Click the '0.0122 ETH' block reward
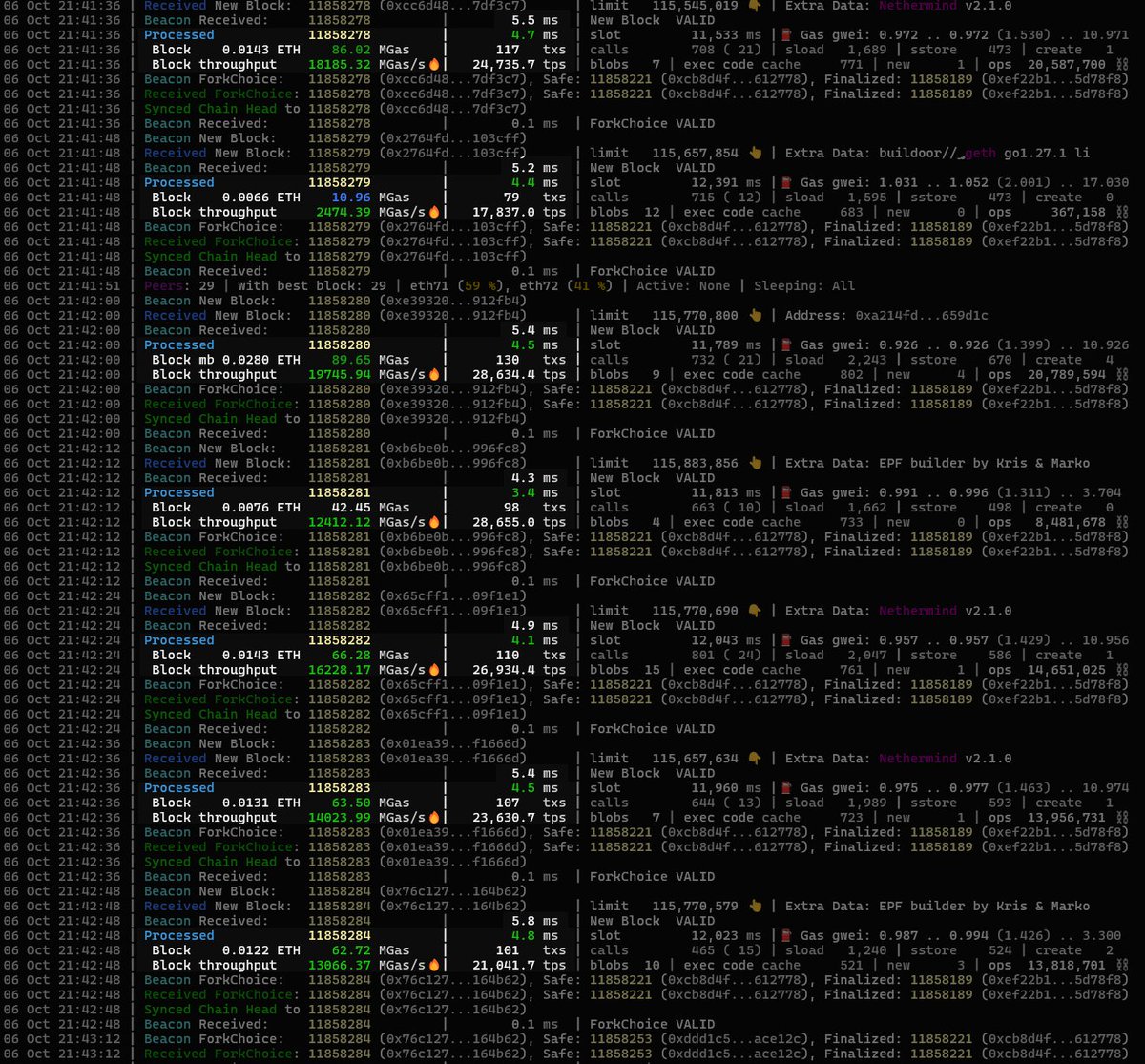The image size is (1145, 1064). [x=260, y=950]
